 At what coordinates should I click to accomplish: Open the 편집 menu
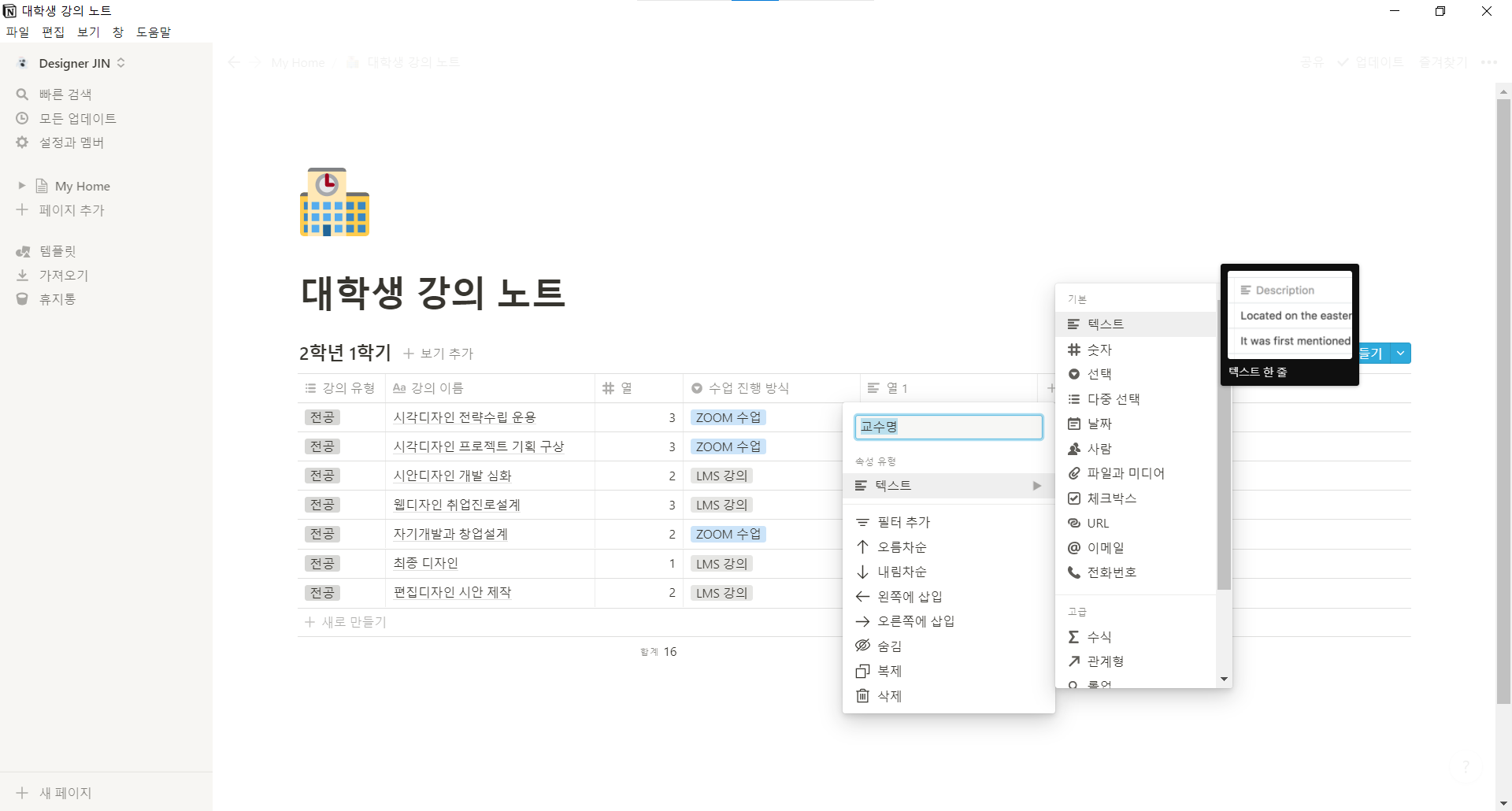(x=54, y=32)
